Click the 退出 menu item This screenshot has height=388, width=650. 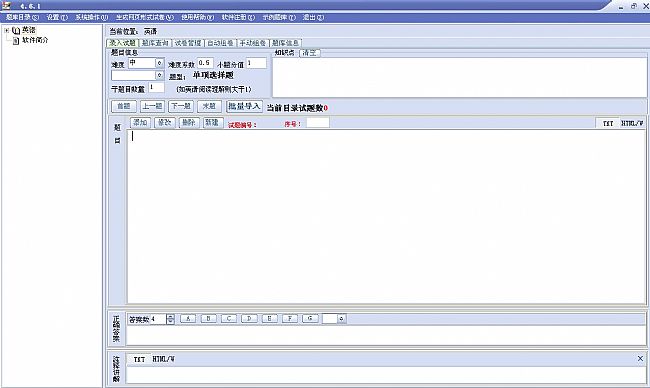tap(313, 17)
